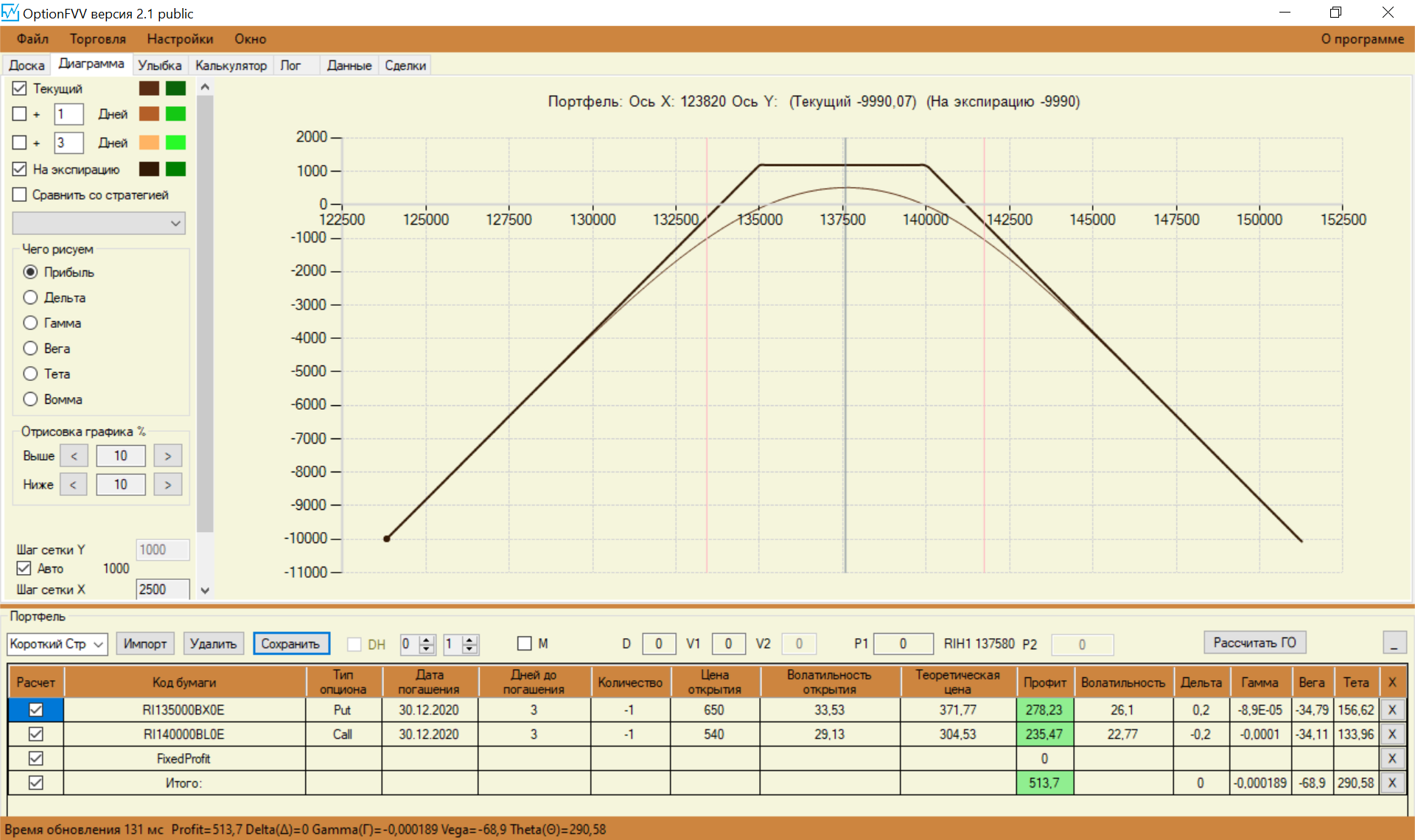The image size is (1415, 840).
Task: Expand the Короткий Стр portfolio dropdown
Action: point(99,644)
